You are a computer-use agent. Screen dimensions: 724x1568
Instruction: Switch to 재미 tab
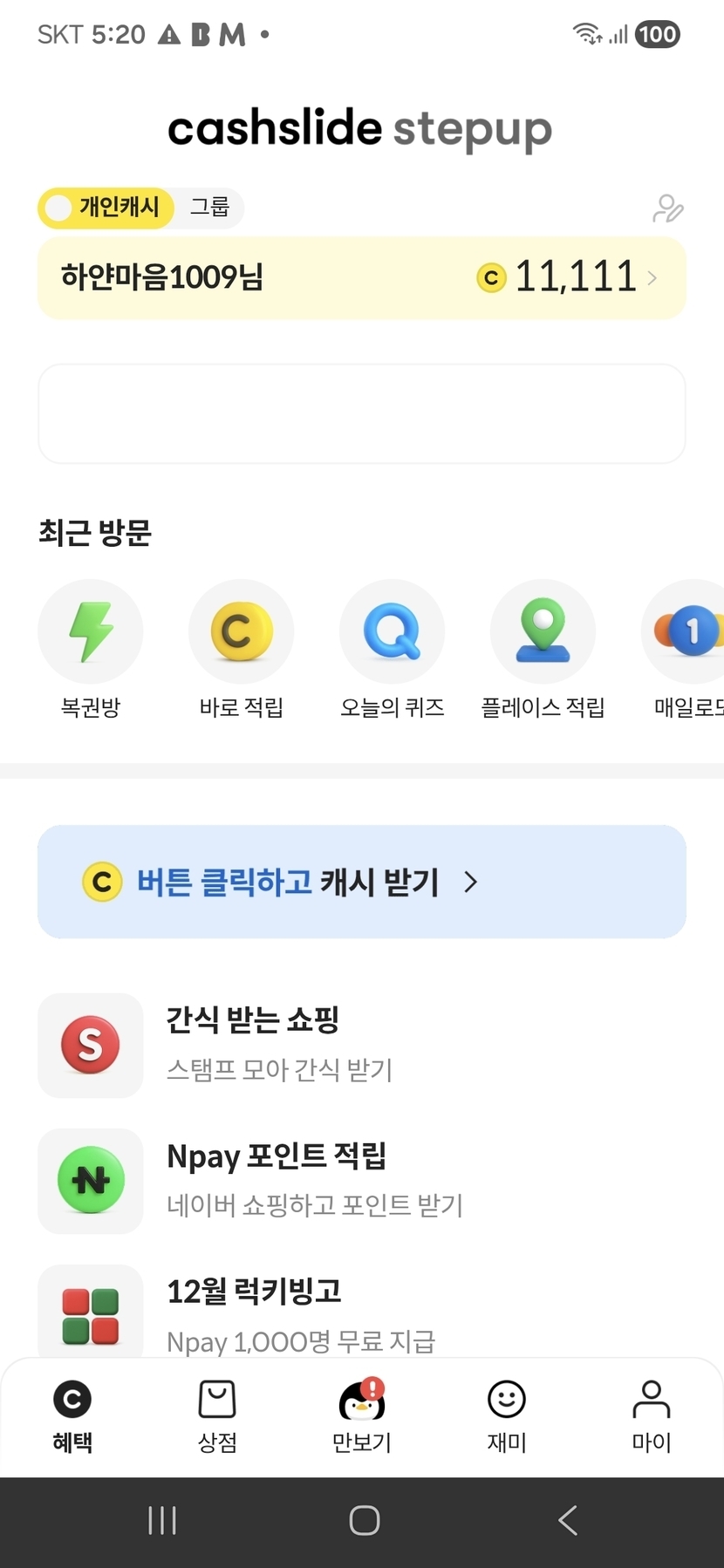(507, 1415)
